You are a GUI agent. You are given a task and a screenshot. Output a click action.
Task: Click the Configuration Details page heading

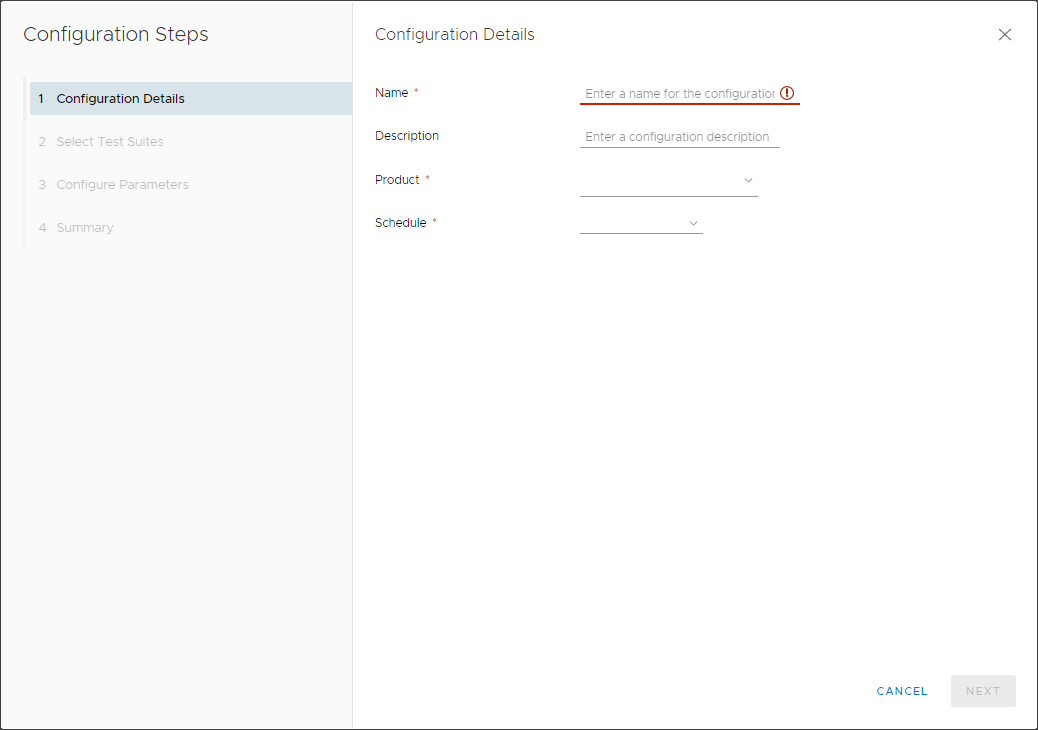[454, 35]
